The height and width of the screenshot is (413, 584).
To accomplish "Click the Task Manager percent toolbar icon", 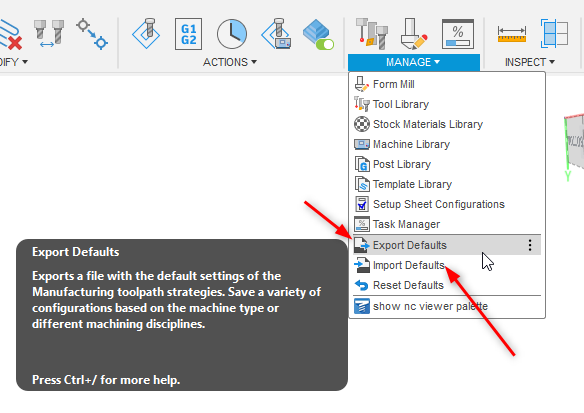I will 458,34.
